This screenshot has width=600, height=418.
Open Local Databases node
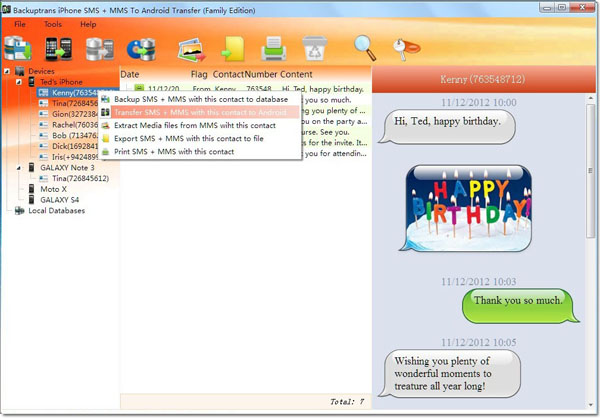[57, 211]
